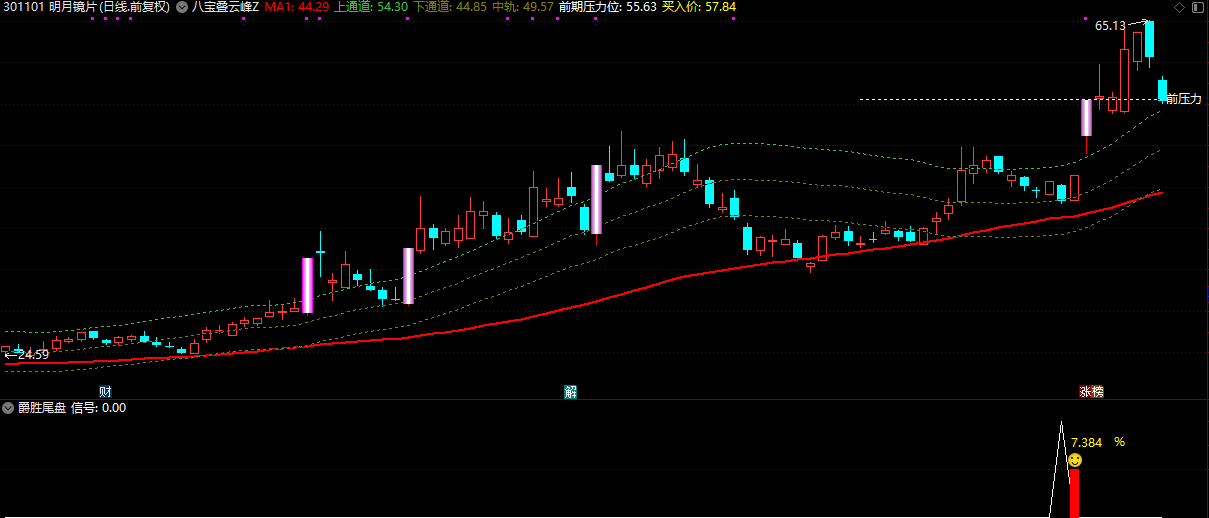1209x518 pixels.
Task: Toggle the side panel layout icon
Action: [x=1198, y=7]
